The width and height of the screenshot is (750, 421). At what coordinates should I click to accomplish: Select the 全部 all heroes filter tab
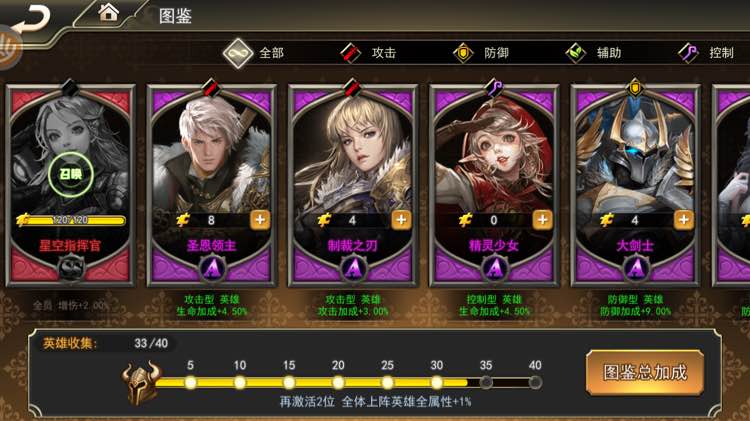tap(255, 53)
